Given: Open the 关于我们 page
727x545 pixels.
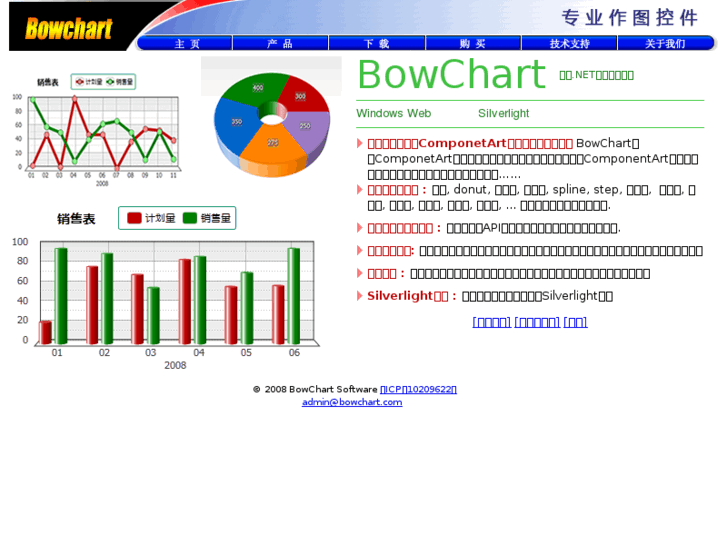Looking at the screenshot, I should point(665,44).
